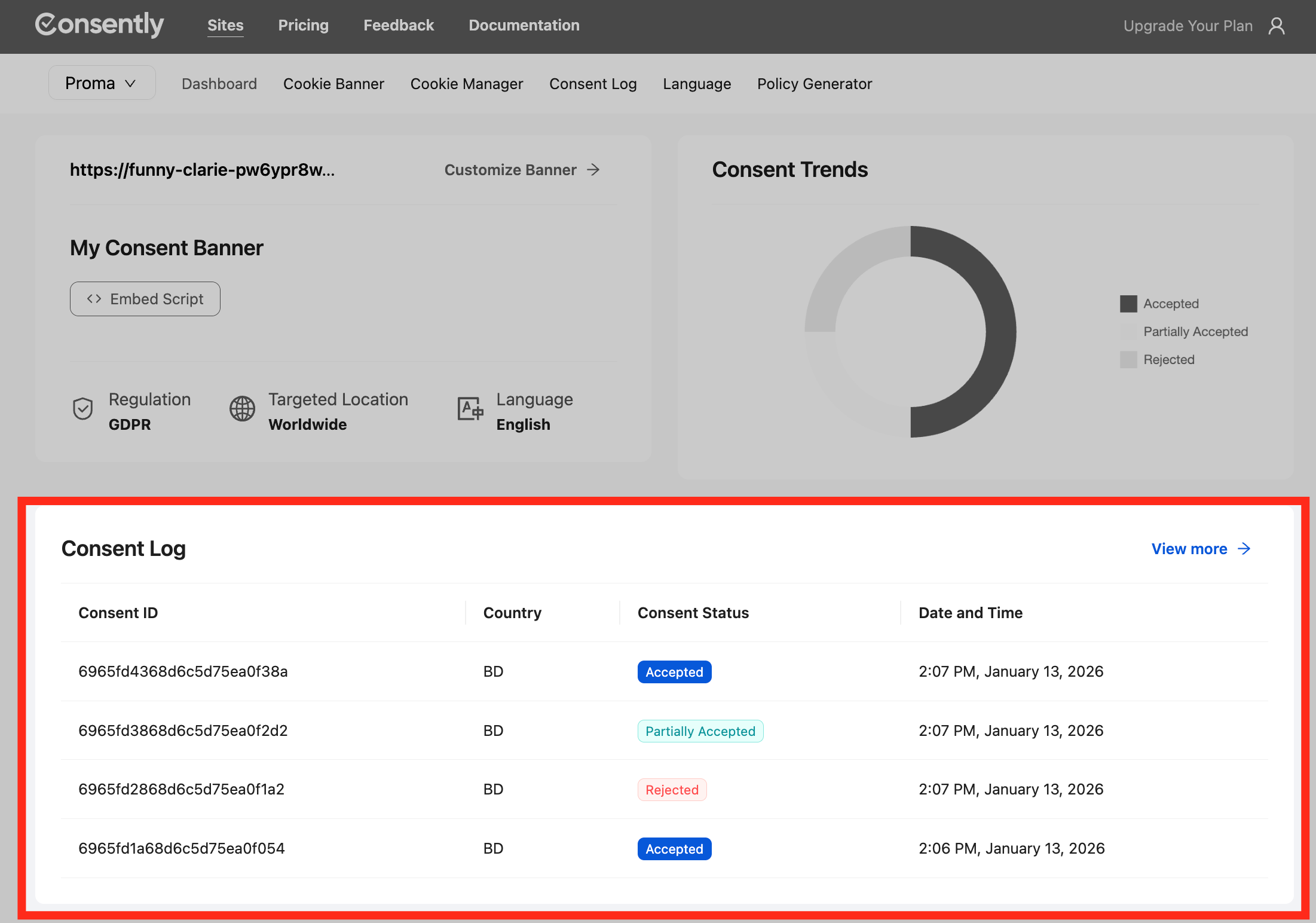Click the Partially Accepted status badge

click(x=700, y=731)
